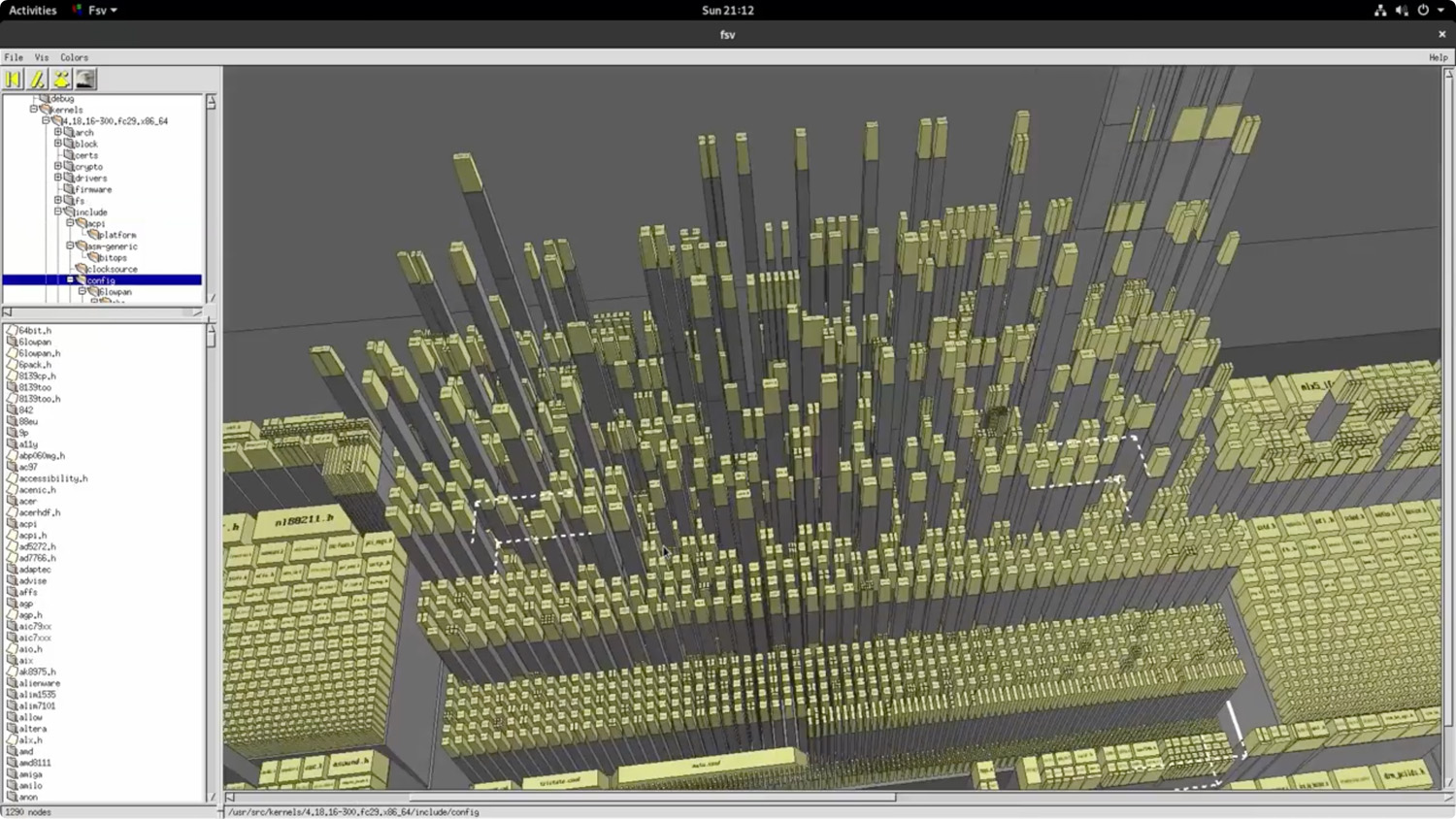This screenshot has width=1456, height=819.
Task: Collapse the kernels folder node
Action: 33,110
